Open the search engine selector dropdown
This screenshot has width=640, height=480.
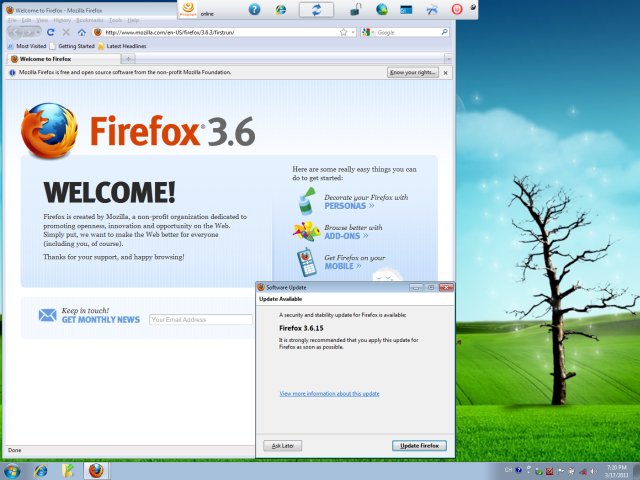click(x=368, y=32)
